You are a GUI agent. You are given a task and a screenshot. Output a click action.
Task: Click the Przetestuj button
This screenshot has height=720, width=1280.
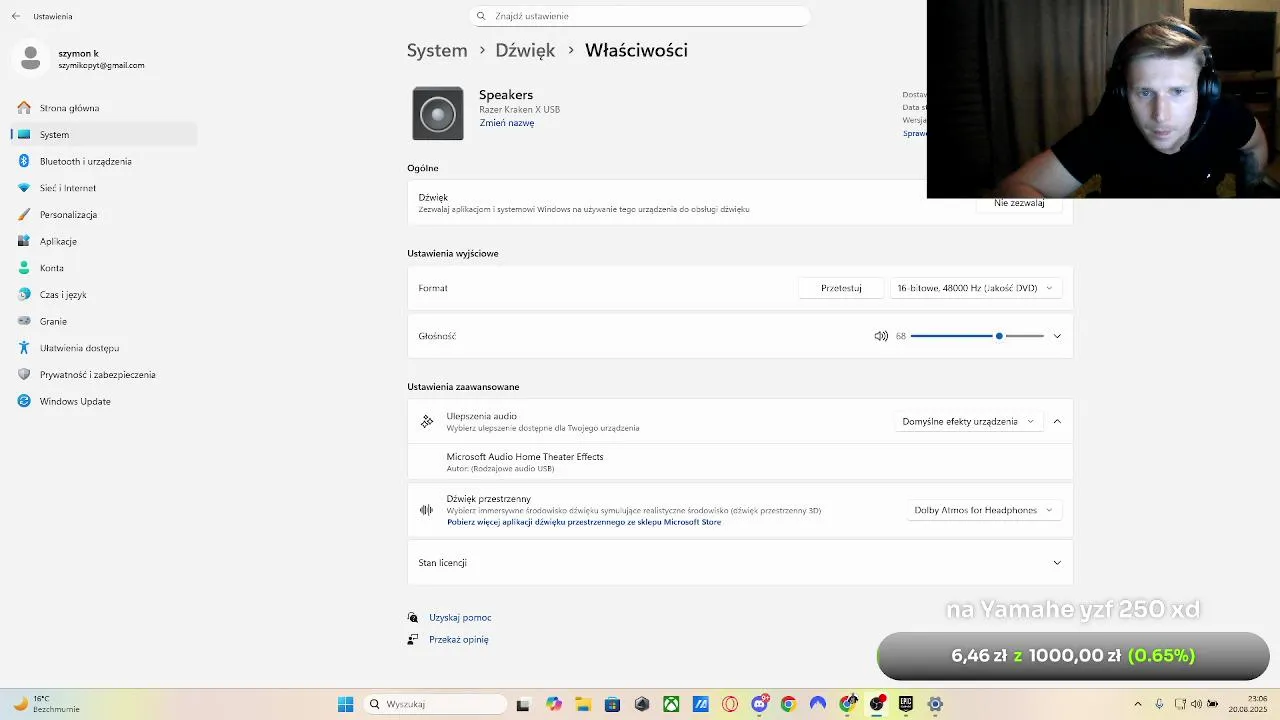point(841,288)
